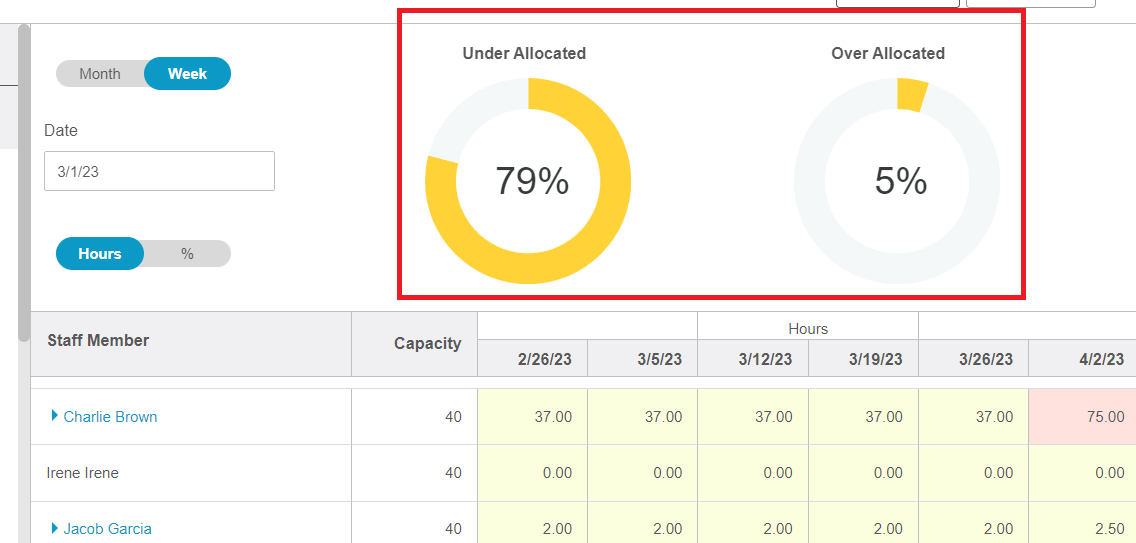Open Jacob Garcia staff link
The image size is (1136, 543).
[107, 529]
